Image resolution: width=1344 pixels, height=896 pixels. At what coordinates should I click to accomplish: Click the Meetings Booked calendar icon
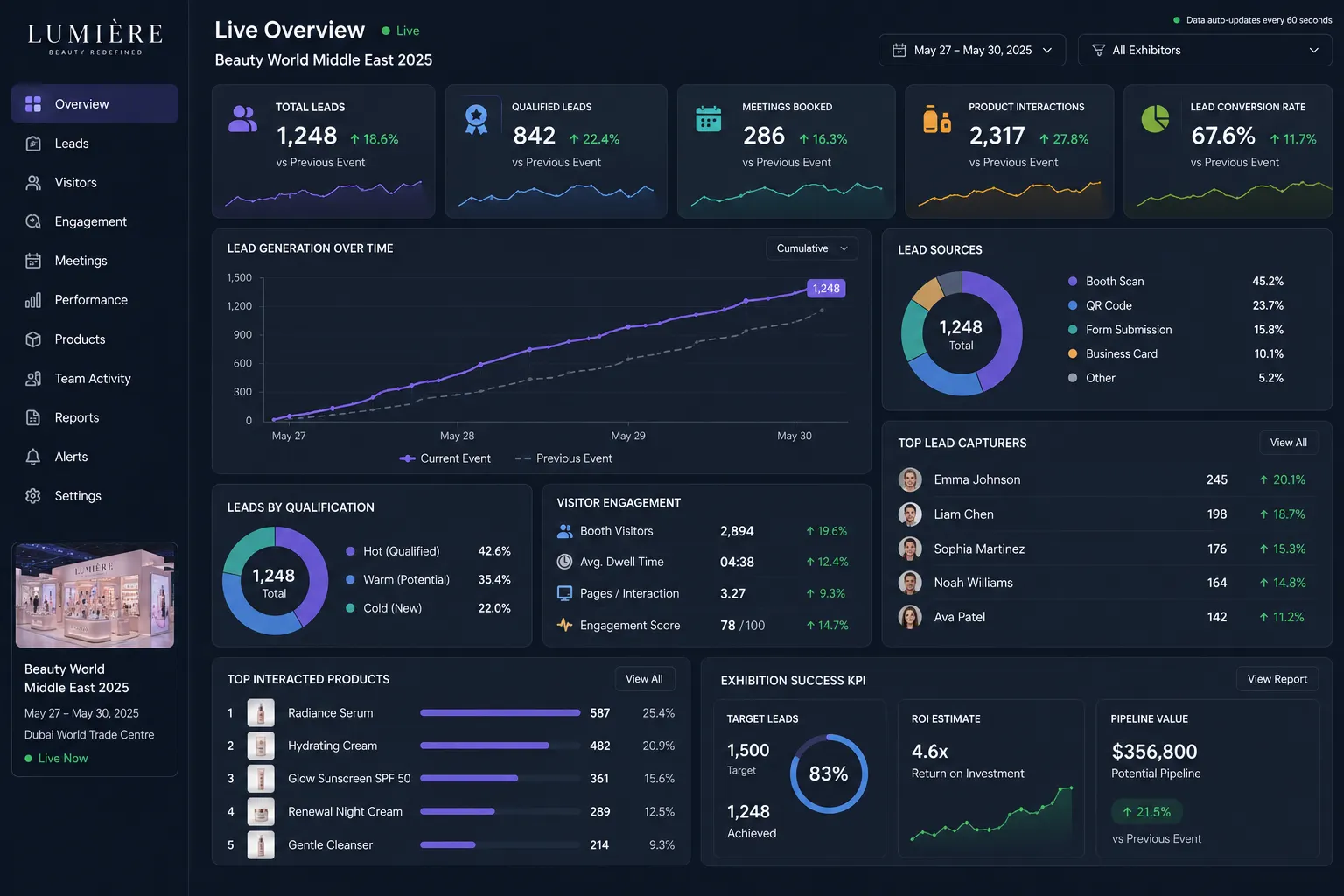pyautogui.click(x=708, y=118)
